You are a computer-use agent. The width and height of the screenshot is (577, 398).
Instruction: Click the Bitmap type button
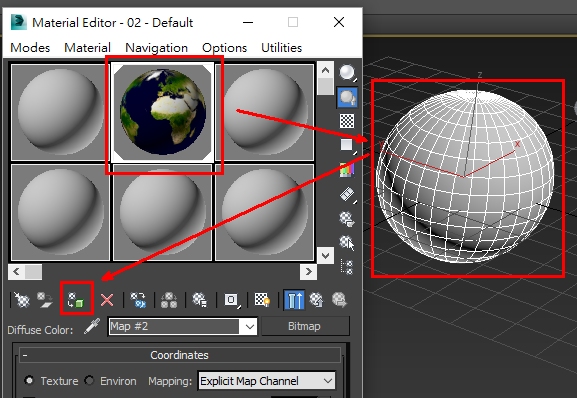[x=305, y=326]
